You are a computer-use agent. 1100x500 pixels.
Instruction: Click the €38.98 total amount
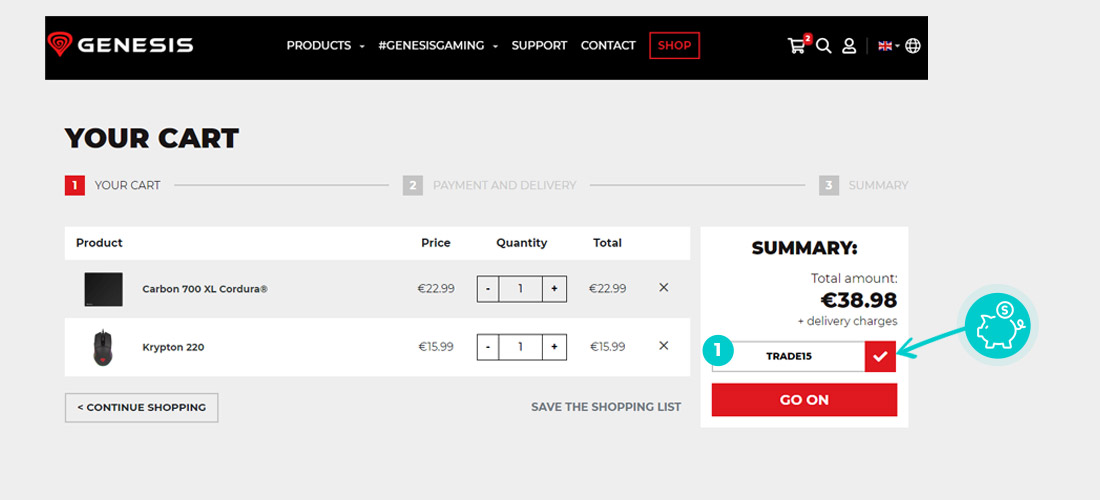[859, 300]
